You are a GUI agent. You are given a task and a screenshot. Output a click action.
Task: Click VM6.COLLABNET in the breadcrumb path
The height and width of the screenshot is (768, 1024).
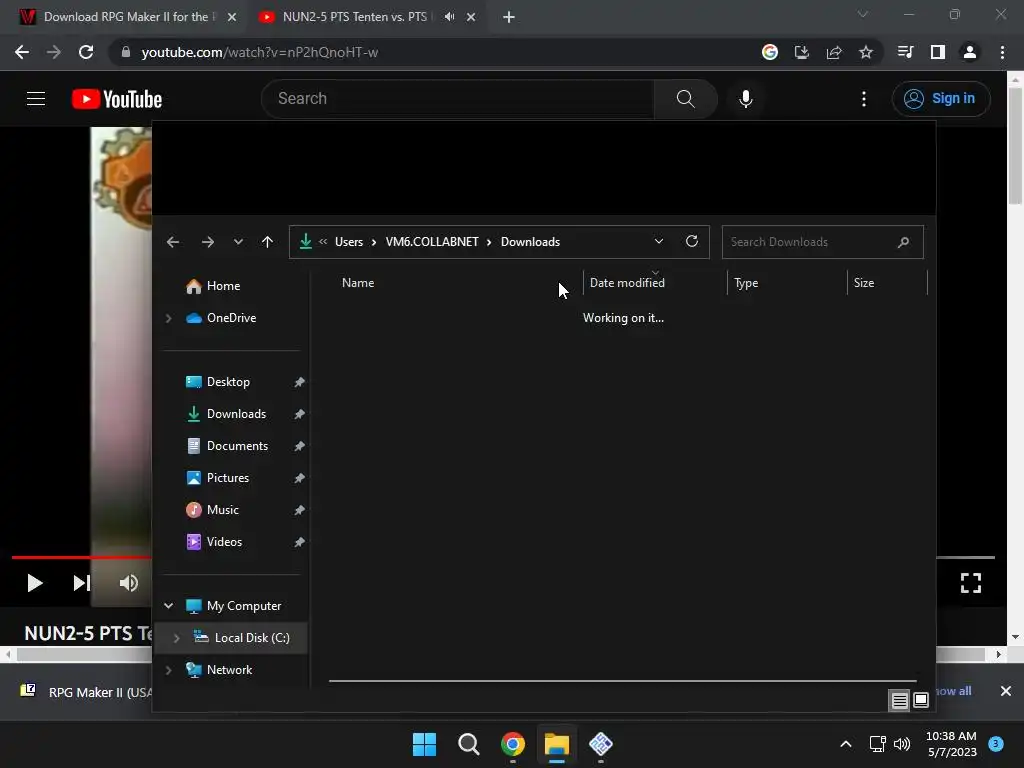432,242
